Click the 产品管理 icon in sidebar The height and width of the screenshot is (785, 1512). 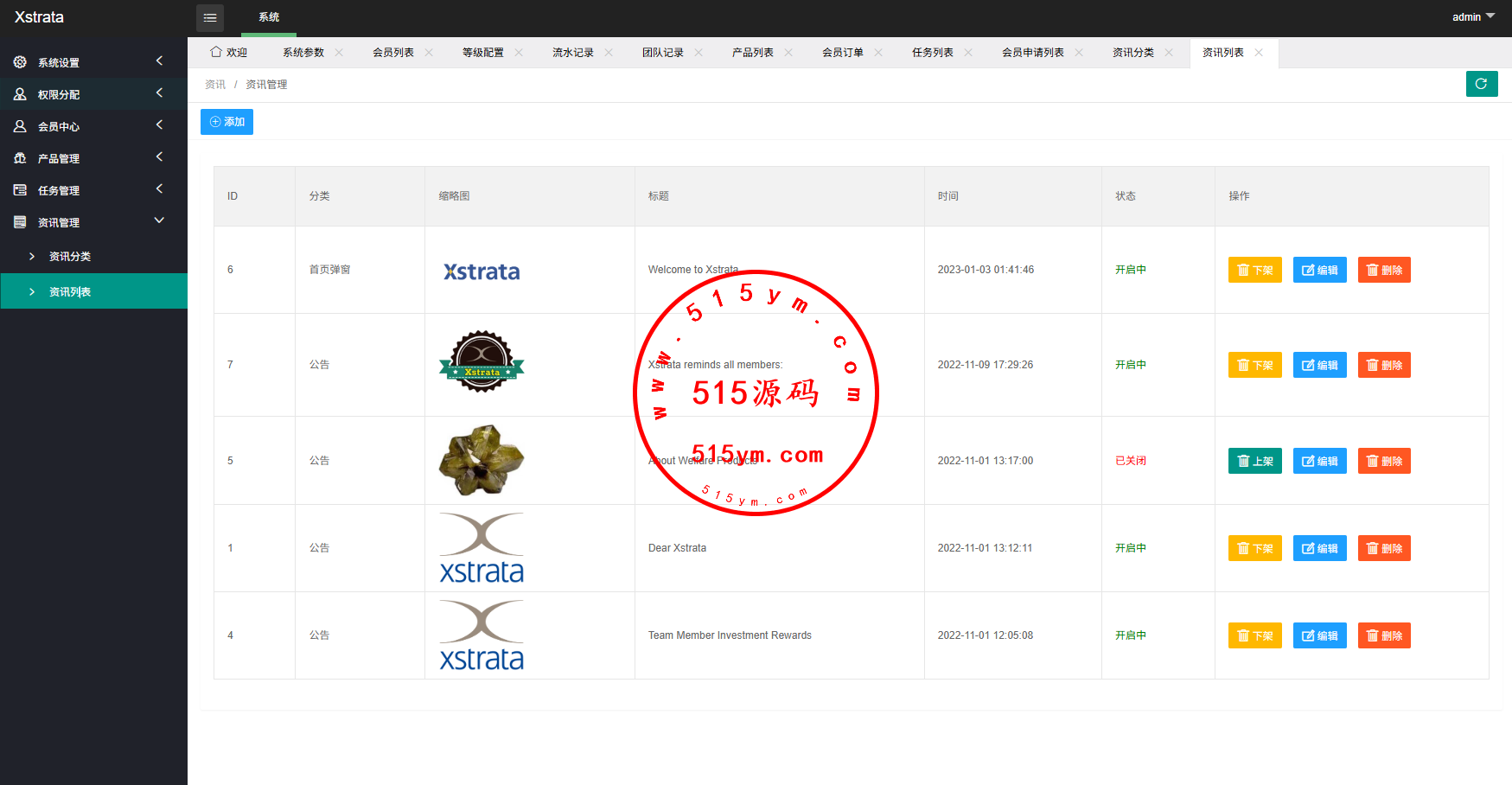click(20, 158)
